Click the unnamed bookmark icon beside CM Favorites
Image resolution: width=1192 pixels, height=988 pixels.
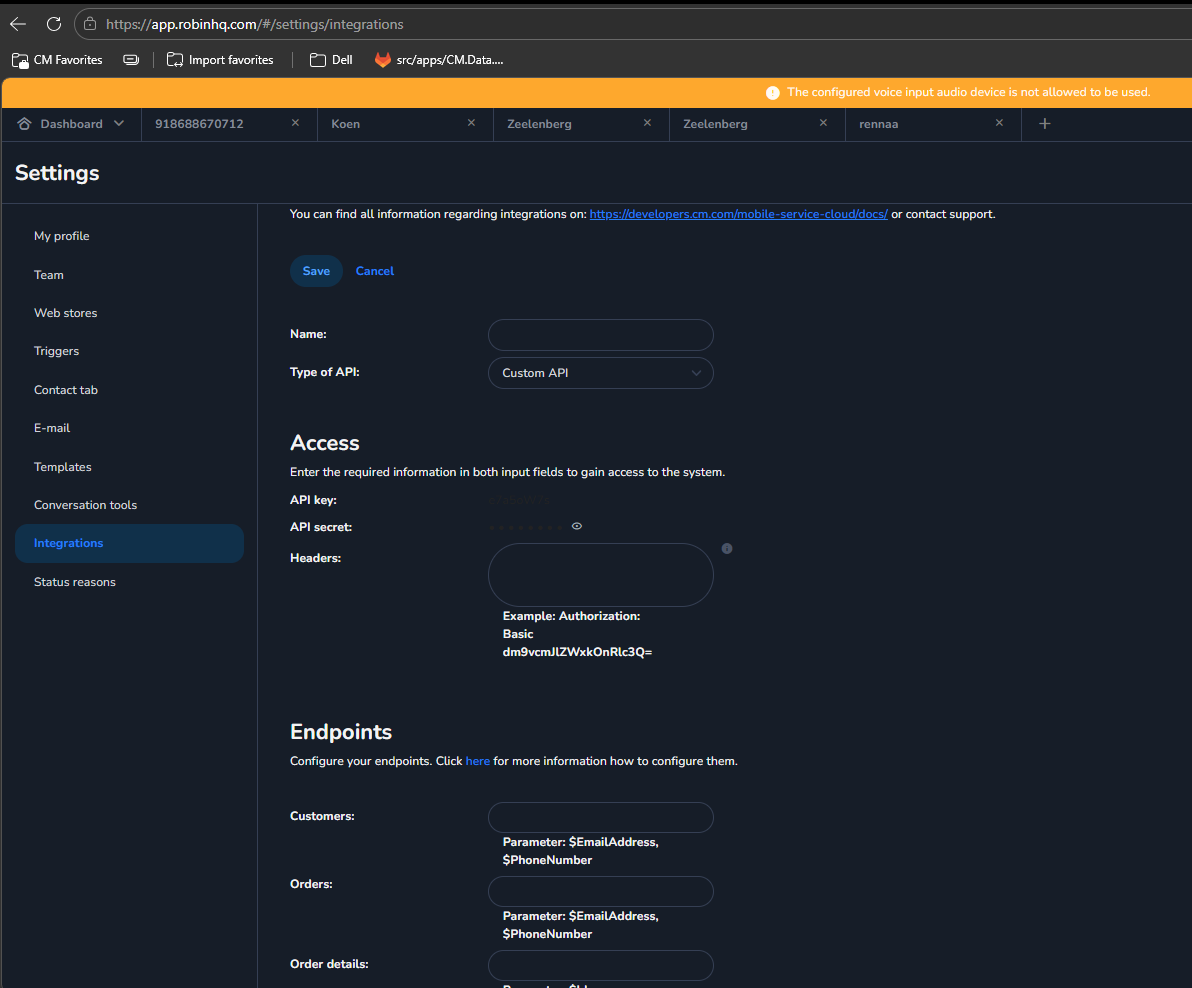(x=131, y=60)
